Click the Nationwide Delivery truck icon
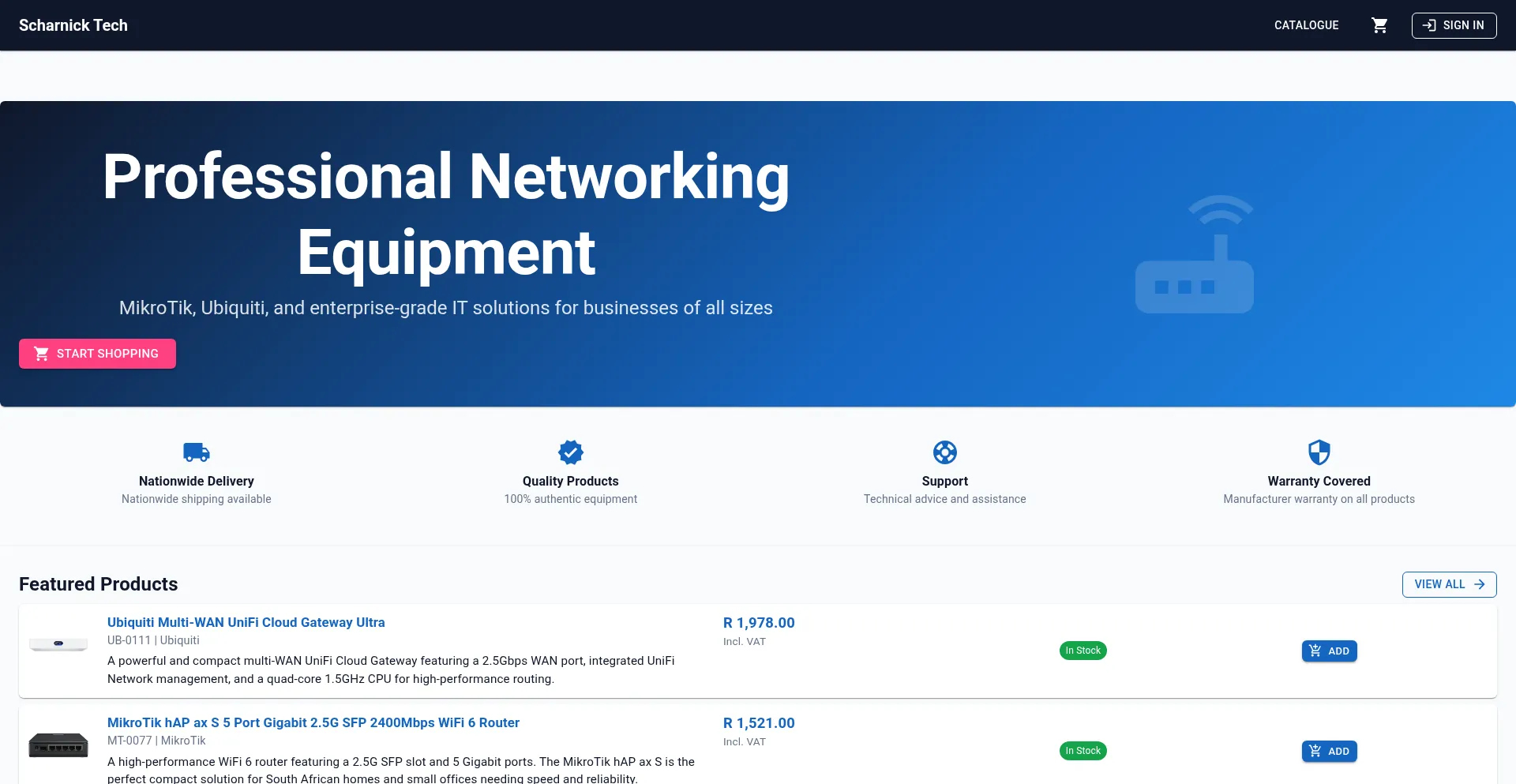Screen dimensions: 1516x784 click(x=197, y=452)
